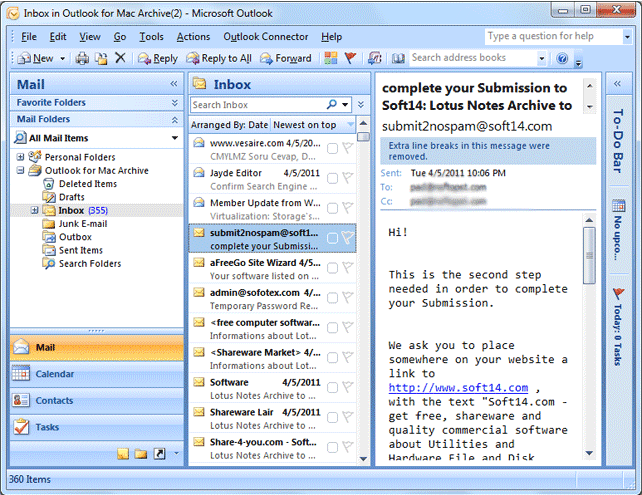Click the Search address books field

[x=473, y=58]
